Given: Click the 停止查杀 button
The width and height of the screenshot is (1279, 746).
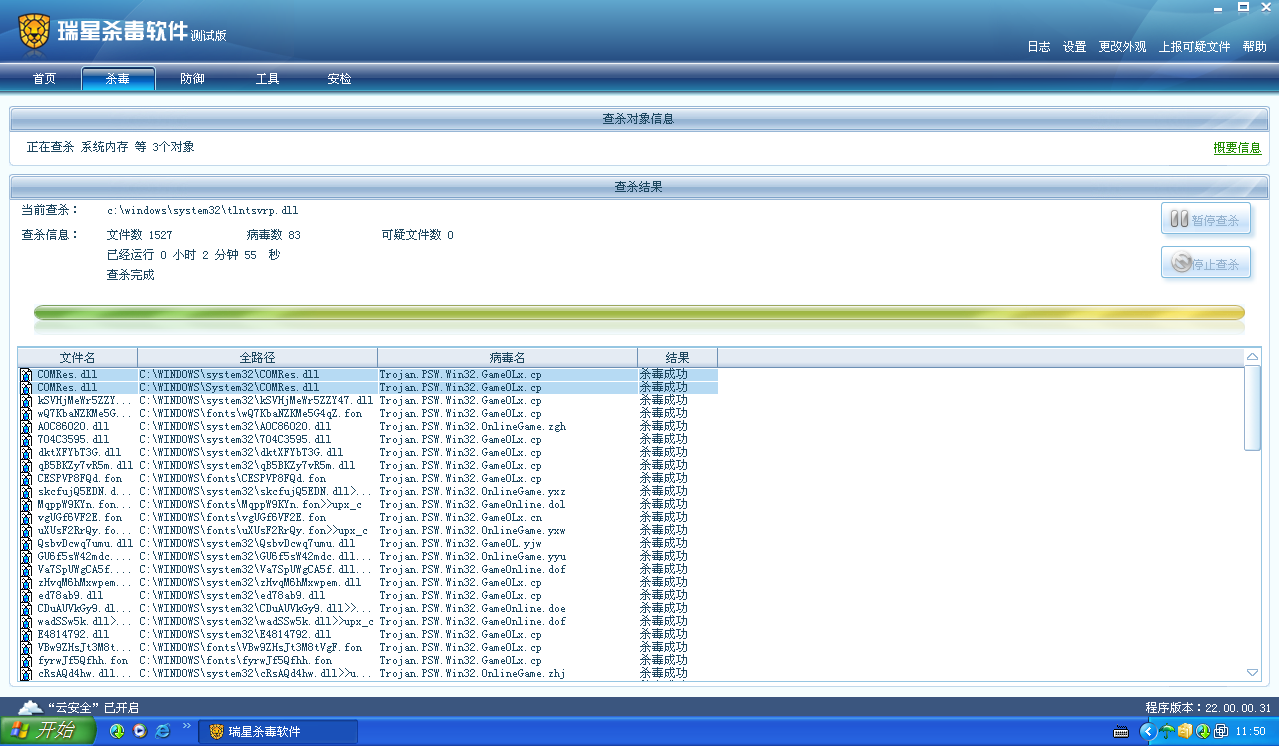Looking at the screenshot, I should (x=1206, y=263).
